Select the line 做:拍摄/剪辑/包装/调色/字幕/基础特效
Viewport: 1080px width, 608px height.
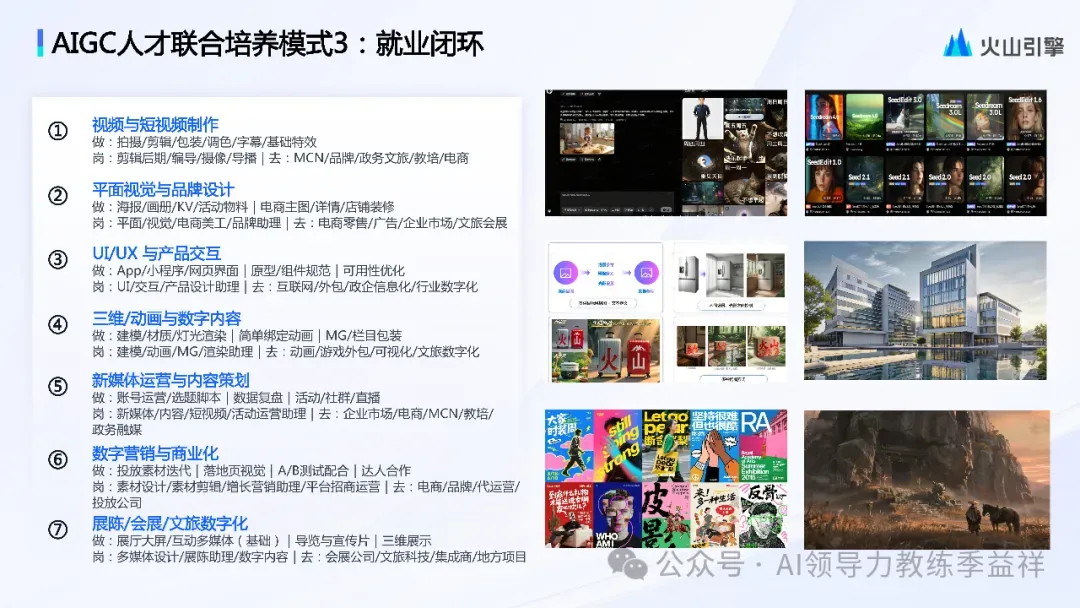(x=205, y=142)
